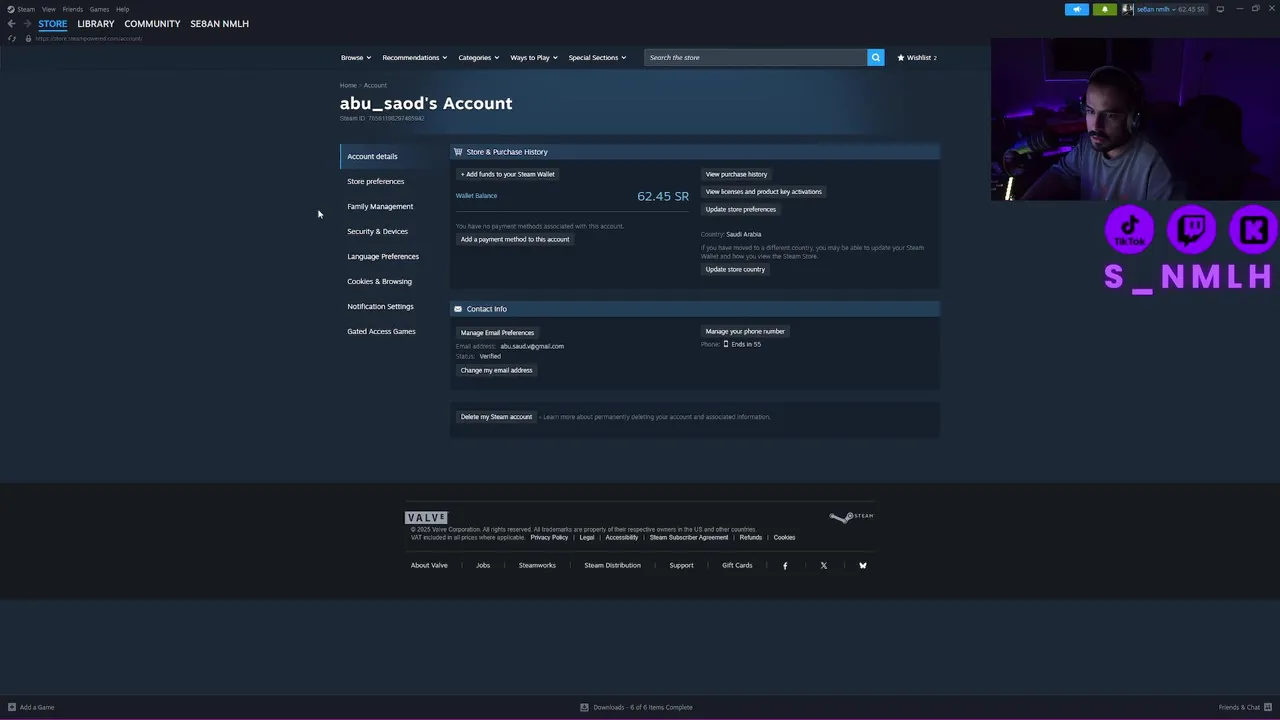Click View licenses and product key activations
Viewport: 1280px width, 720px height.
[x=763, y=191]
